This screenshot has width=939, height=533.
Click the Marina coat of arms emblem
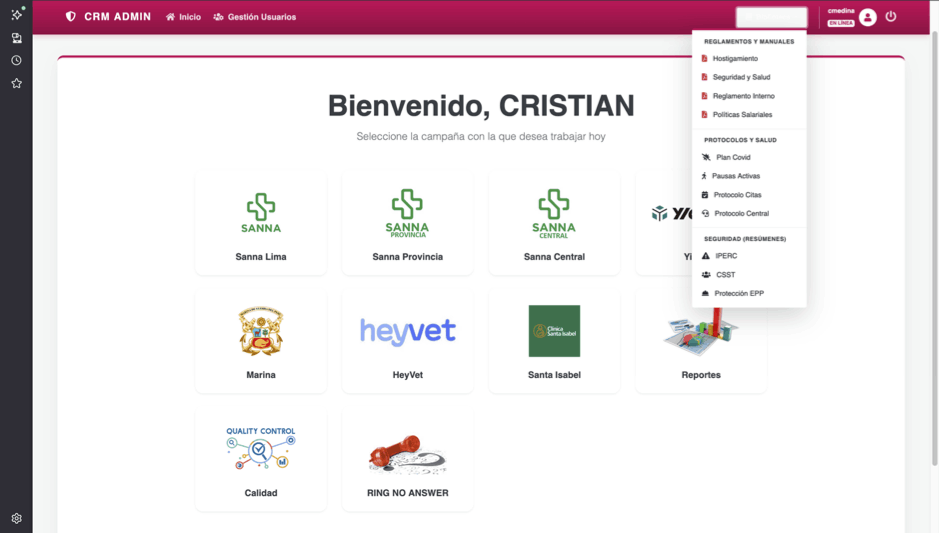[261, 331]
